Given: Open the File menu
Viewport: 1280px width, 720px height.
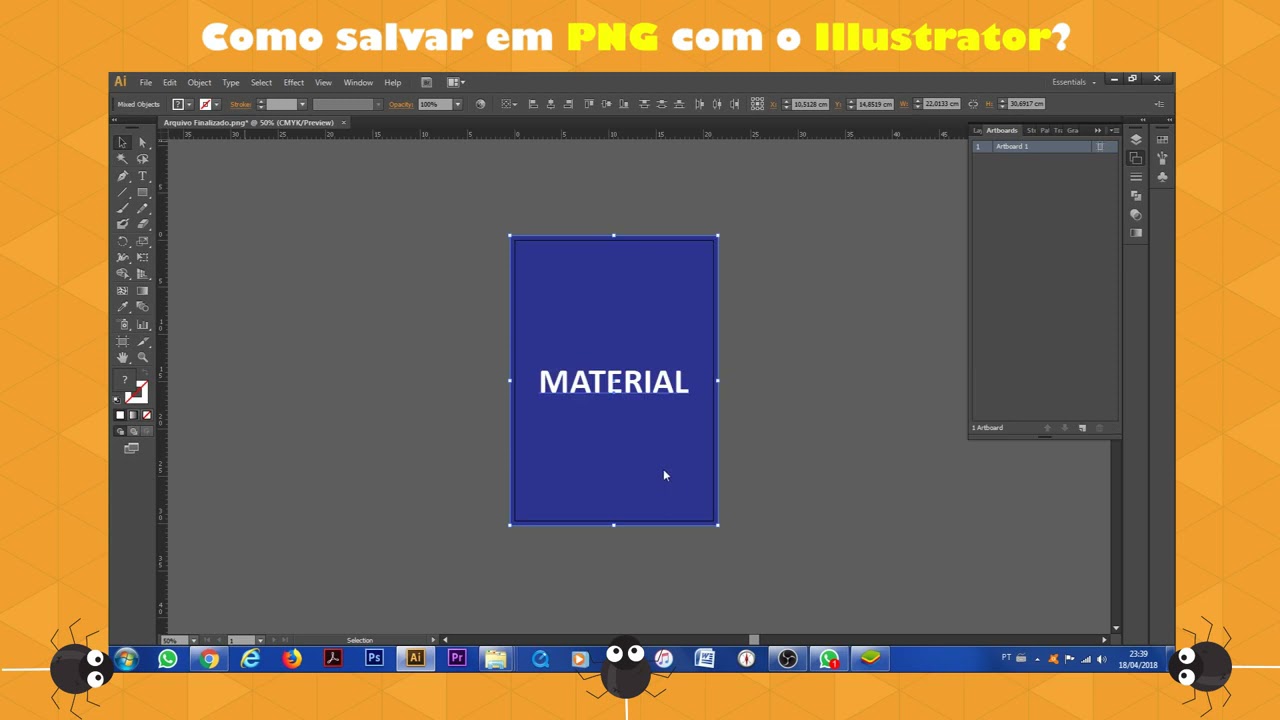Looking at the screenshot, I should [146, 82].
